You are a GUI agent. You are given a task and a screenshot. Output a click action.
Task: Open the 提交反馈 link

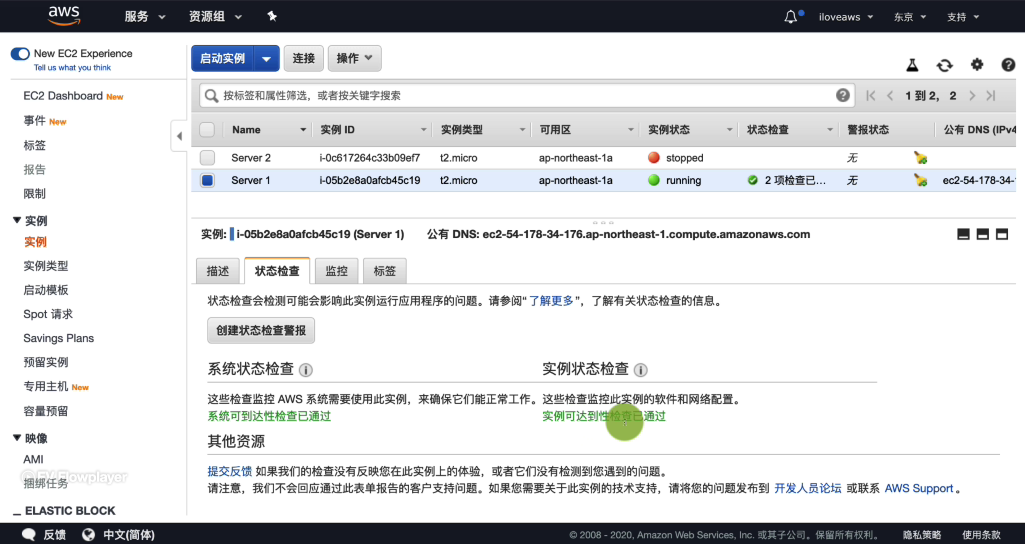[x=229, y=471]
